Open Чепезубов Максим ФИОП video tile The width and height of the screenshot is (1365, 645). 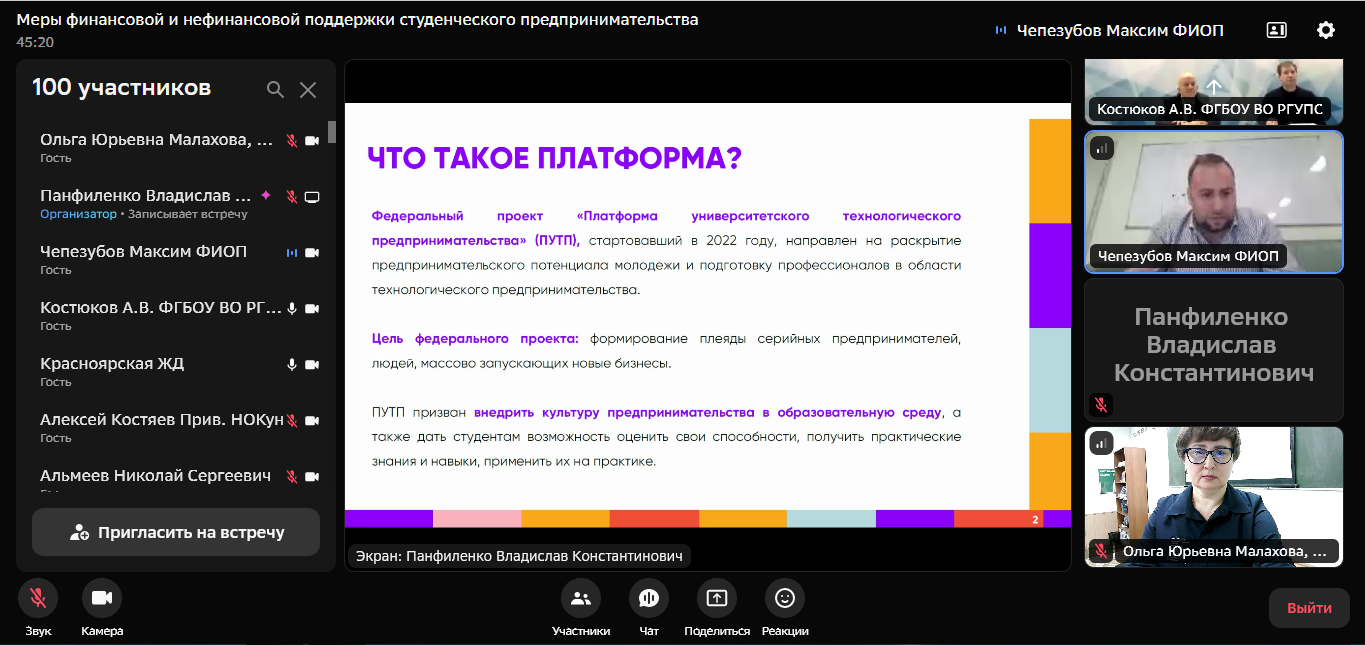coord(1214,202)
